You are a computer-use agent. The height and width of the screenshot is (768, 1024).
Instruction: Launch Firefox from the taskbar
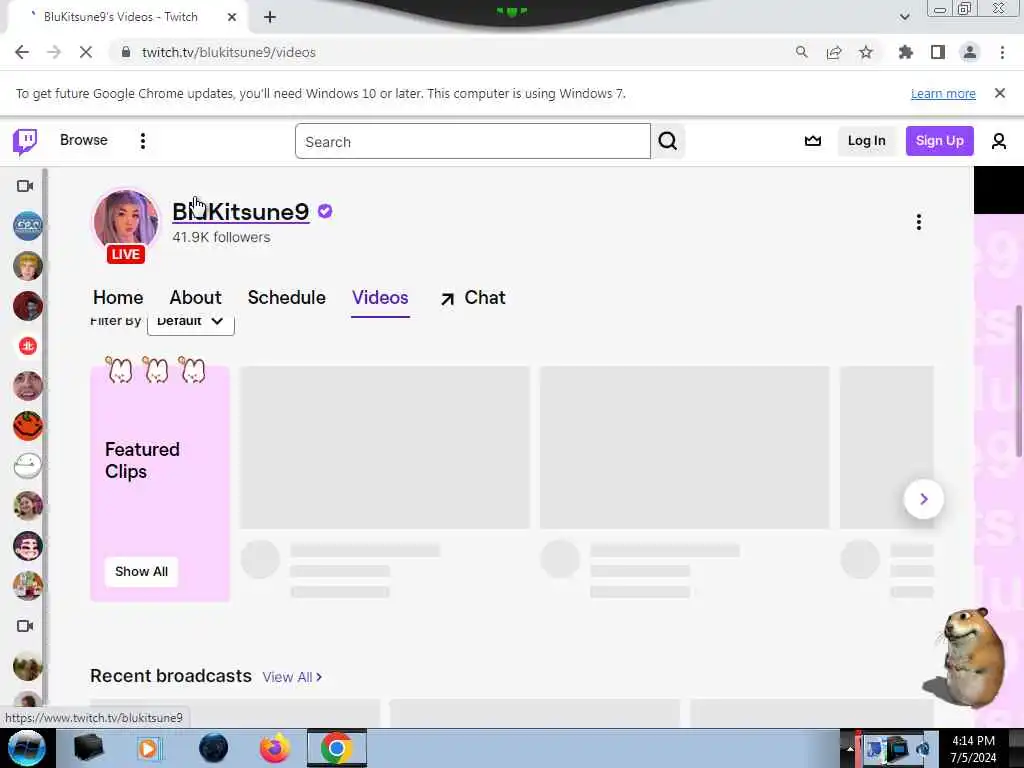275,748
